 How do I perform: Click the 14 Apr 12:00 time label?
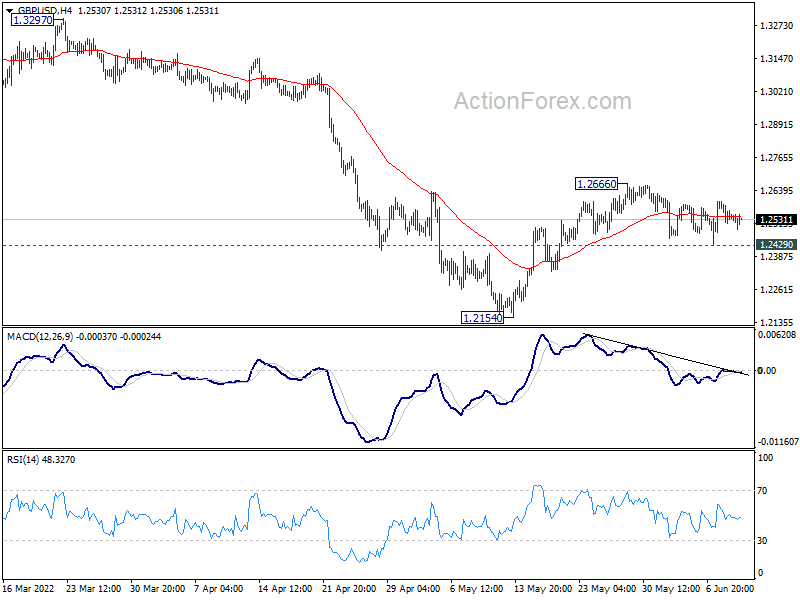point(285,589)
